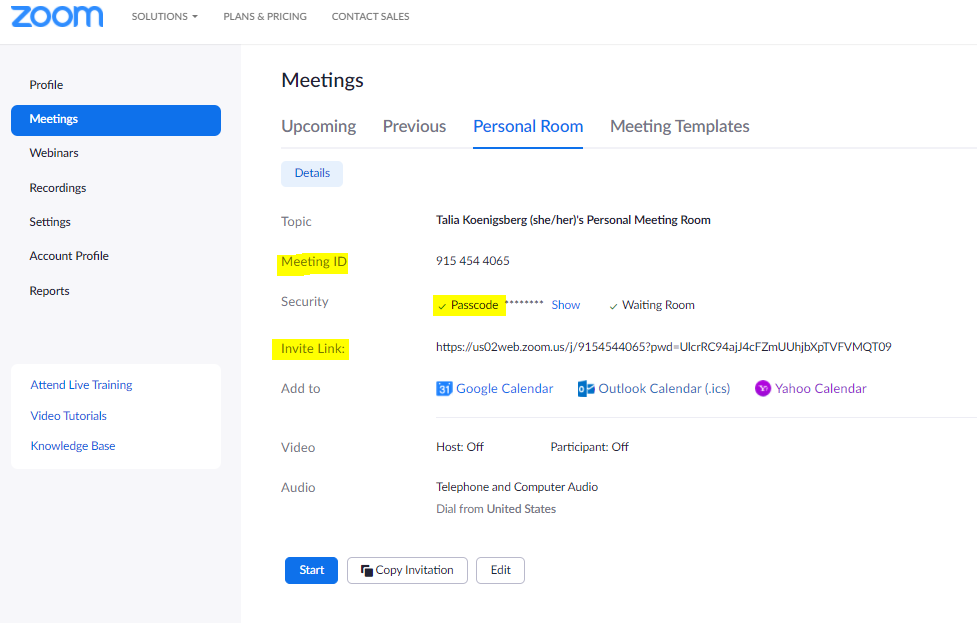Click the Zoom logo
The image size is (977, 623).
click(57, 16)
